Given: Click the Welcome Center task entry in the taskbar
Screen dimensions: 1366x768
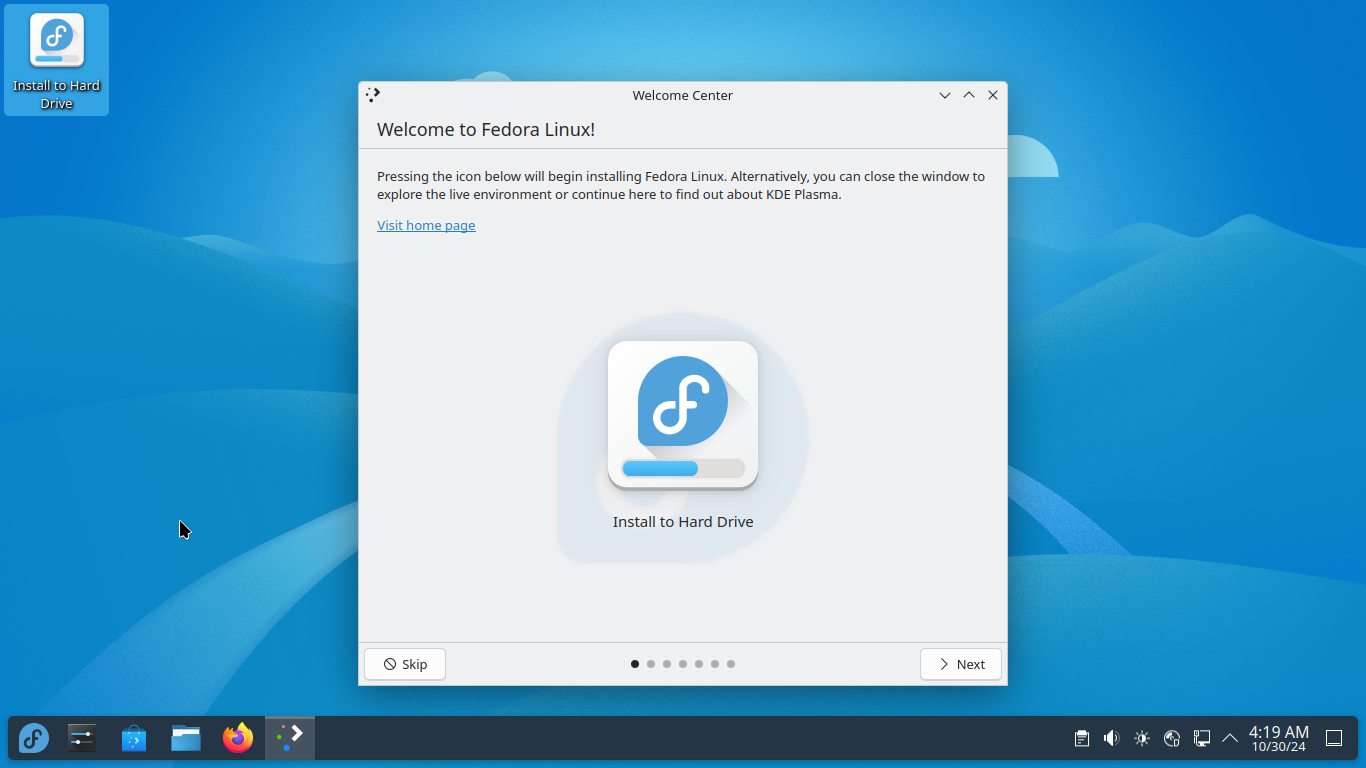Looking at the screenshot, I should pos(290,738).
